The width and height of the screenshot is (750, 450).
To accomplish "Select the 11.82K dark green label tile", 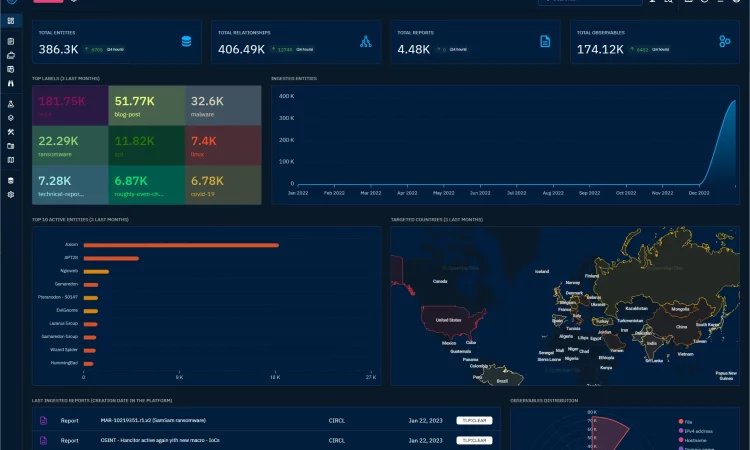I will 147,146.
